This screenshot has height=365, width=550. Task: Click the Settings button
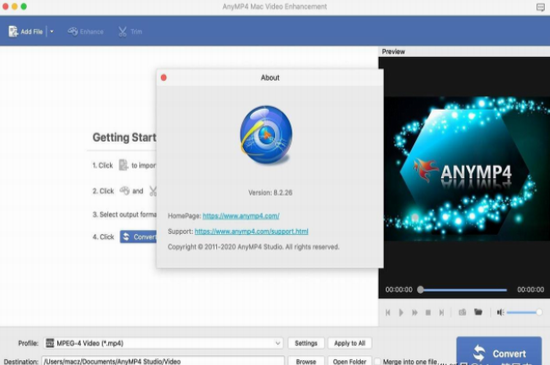[306, 343]
